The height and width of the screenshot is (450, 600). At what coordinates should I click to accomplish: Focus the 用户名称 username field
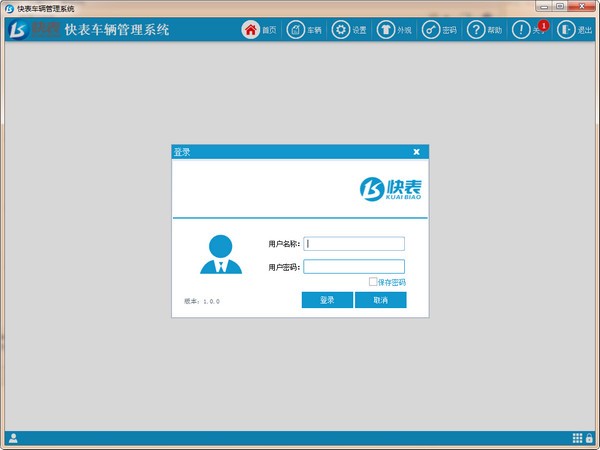(x=354, y=243)
